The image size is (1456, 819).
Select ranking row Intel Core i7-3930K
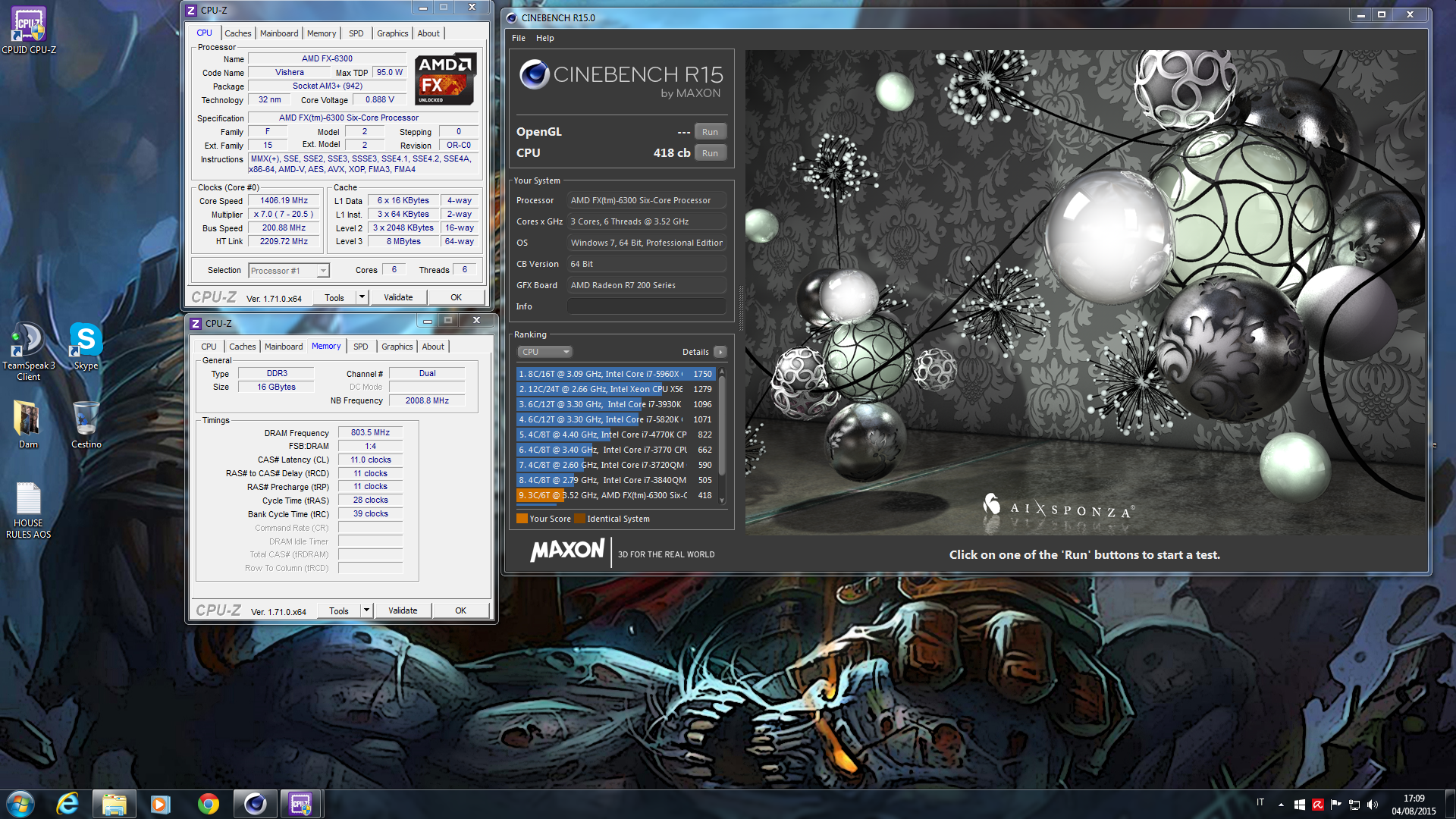[616, 404]
